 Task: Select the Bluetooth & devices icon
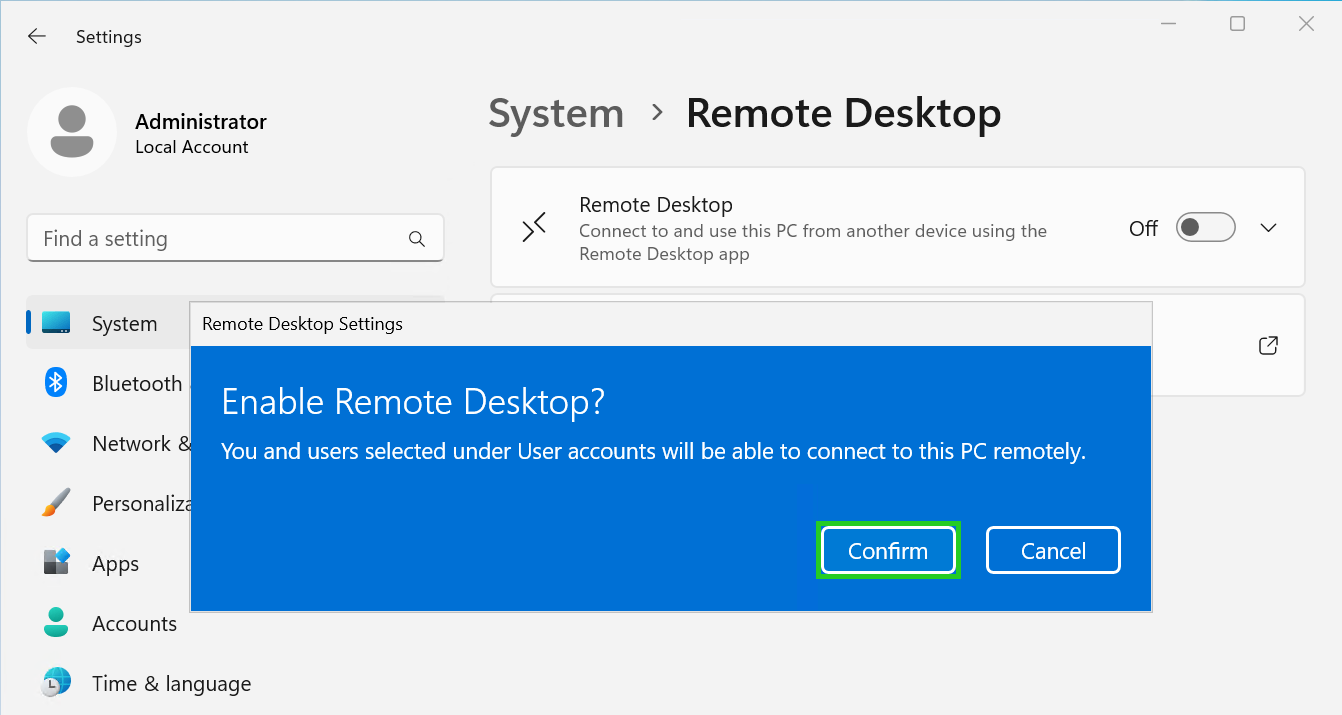point(55,383)
